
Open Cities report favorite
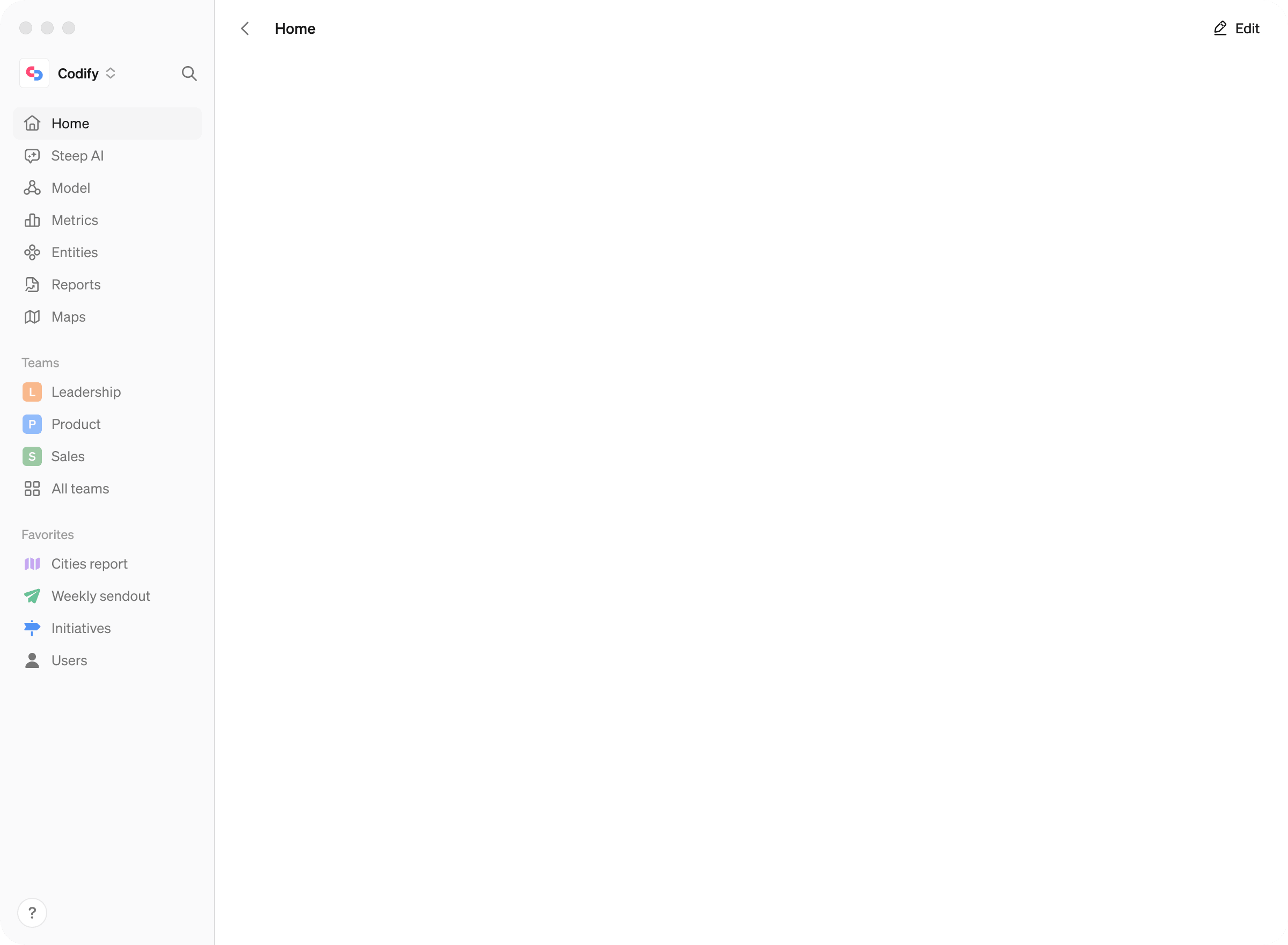[89, 564]
